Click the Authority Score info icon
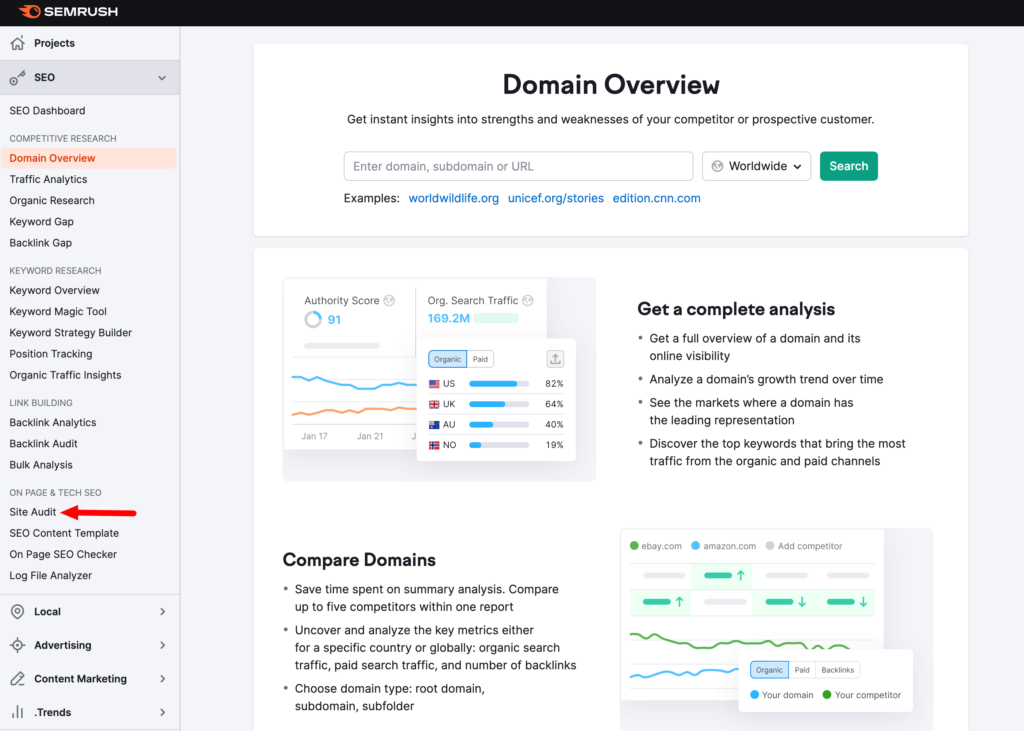The width and height of the screenshot is (1024, 731). coord(389,301)
